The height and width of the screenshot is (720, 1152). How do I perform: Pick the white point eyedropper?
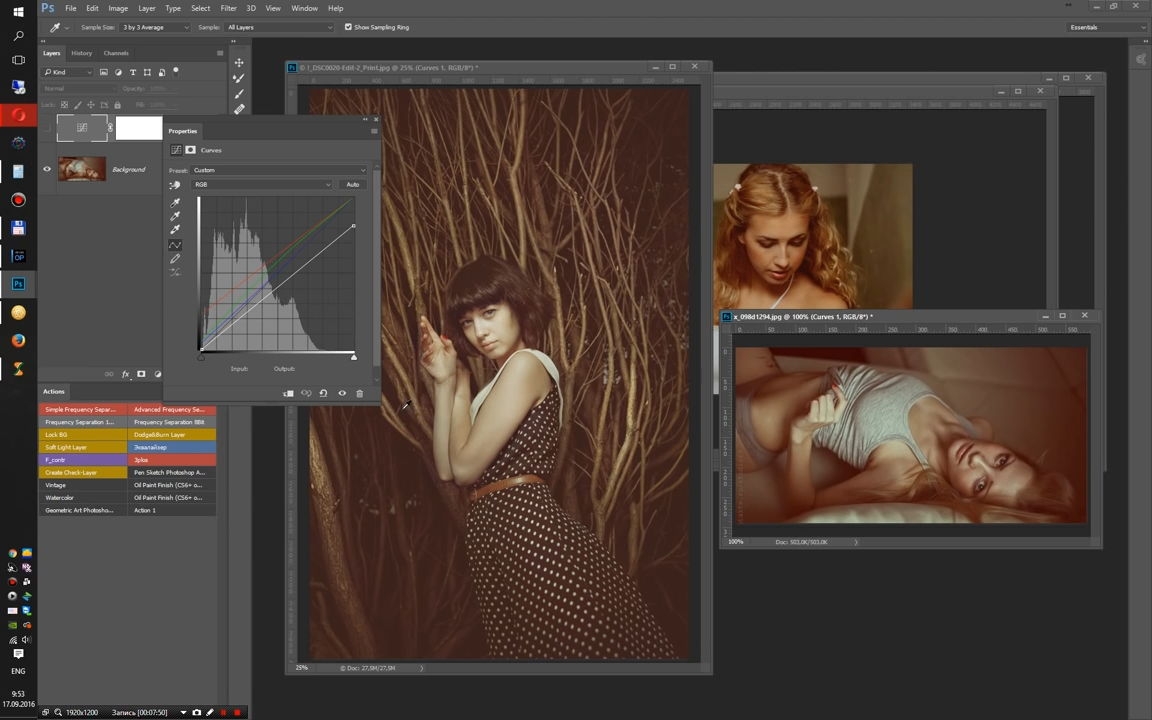point(175,230)
